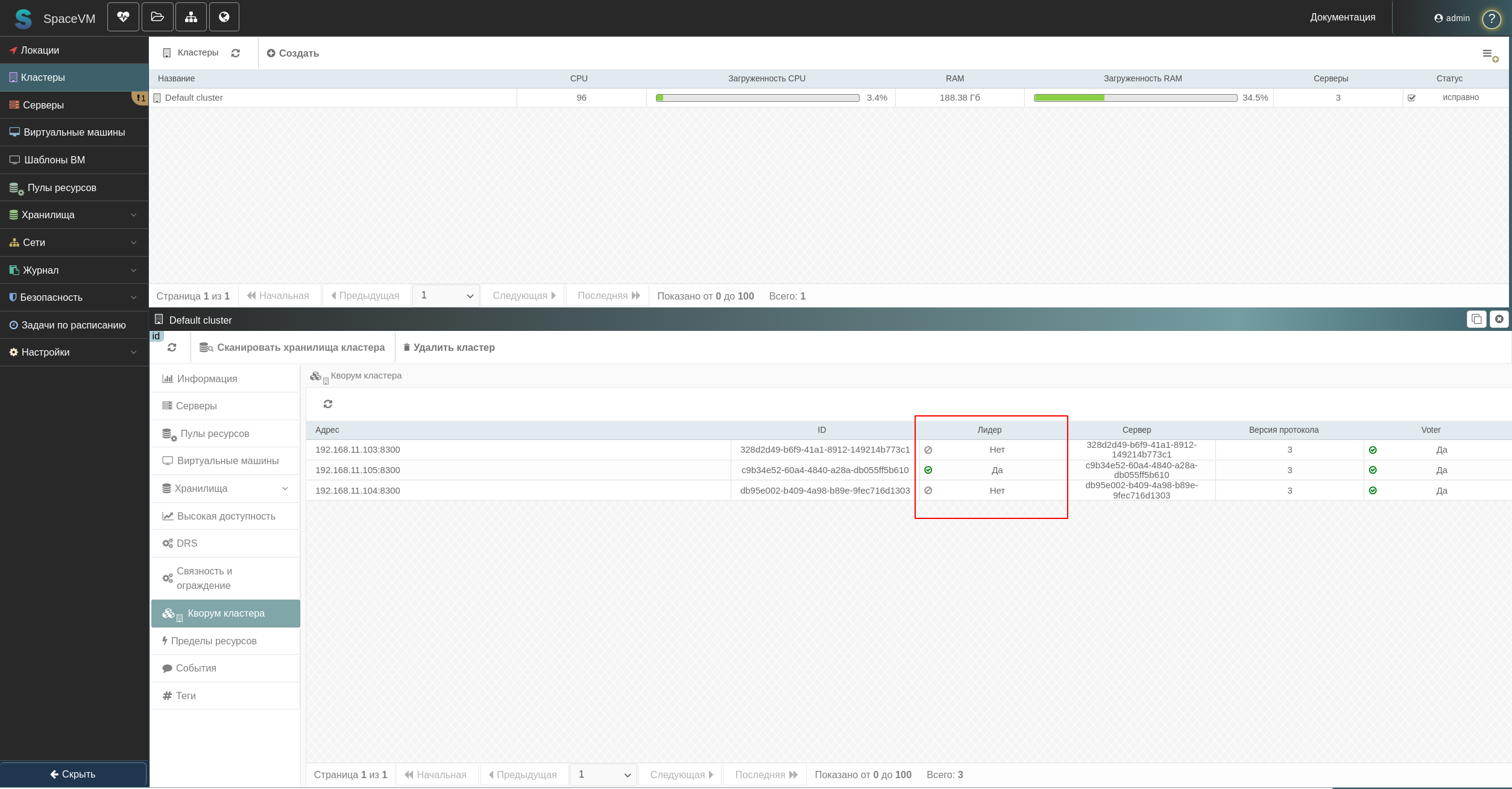Click the heartbeat monitor icon in top bar
The height and width of the screenshot is (789, 1512).
click(x=123, y=17)
